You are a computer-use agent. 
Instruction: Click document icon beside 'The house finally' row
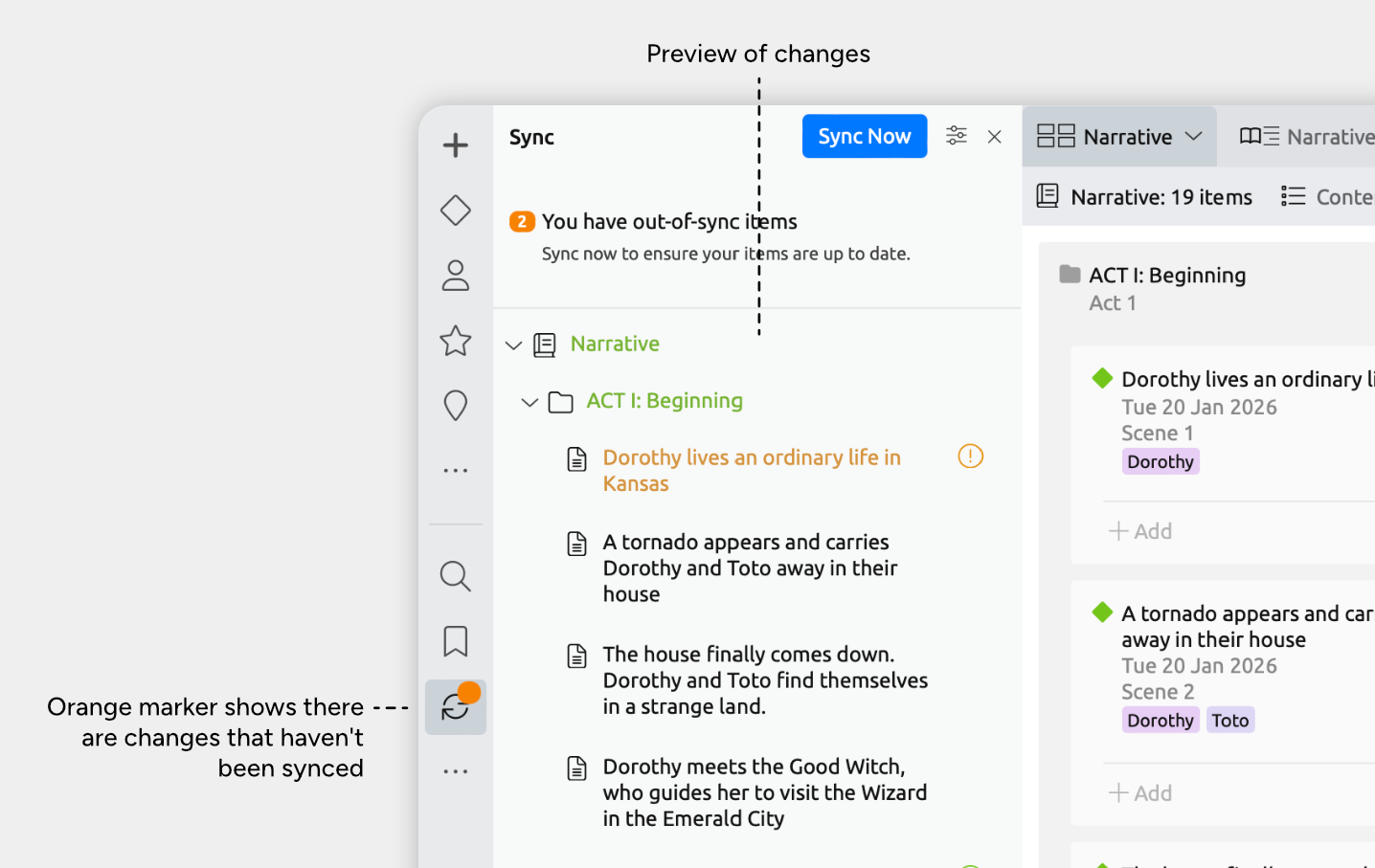coord(576,656)
